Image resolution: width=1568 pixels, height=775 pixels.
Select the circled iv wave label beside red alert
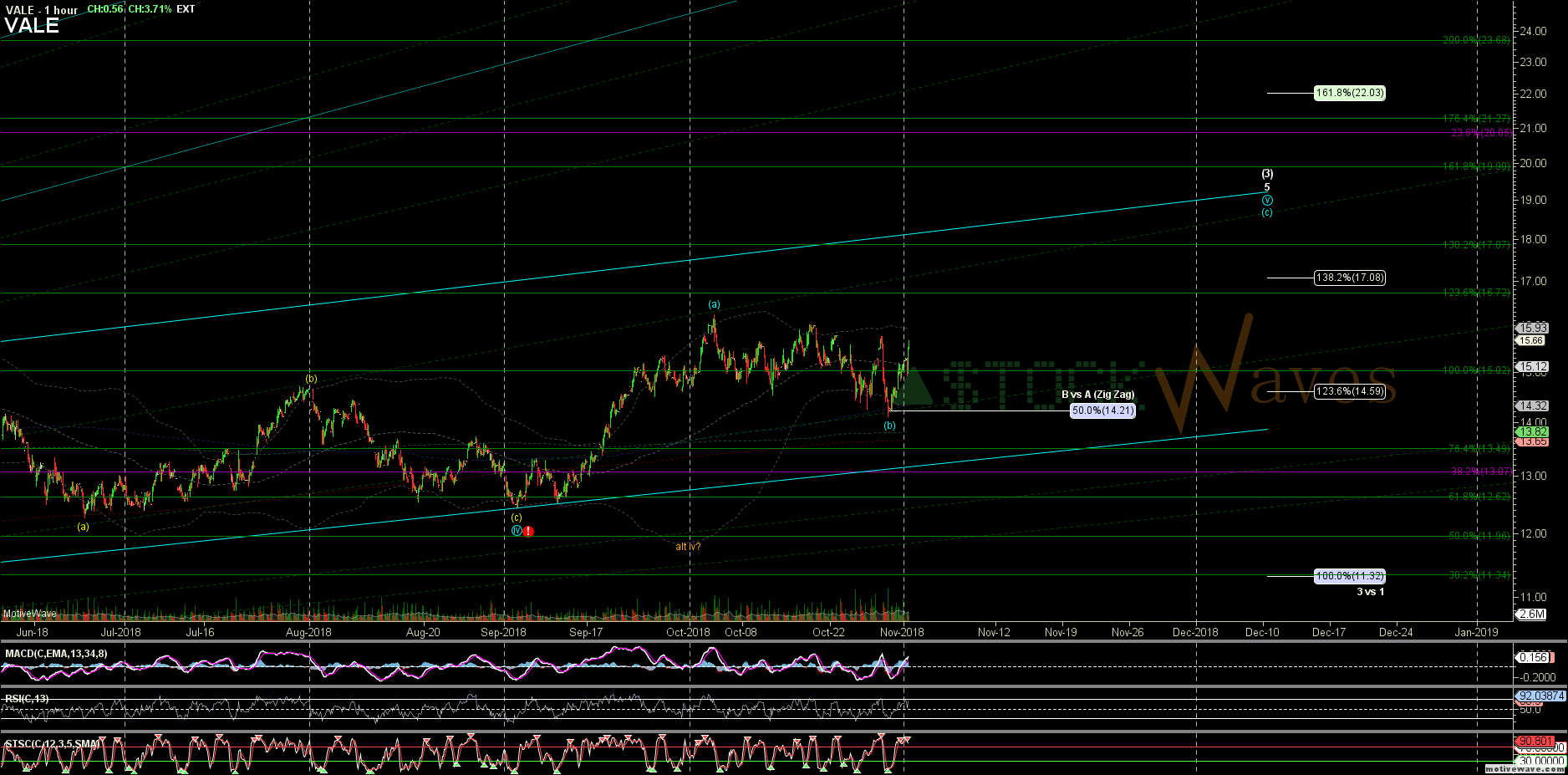pos(517,531)
